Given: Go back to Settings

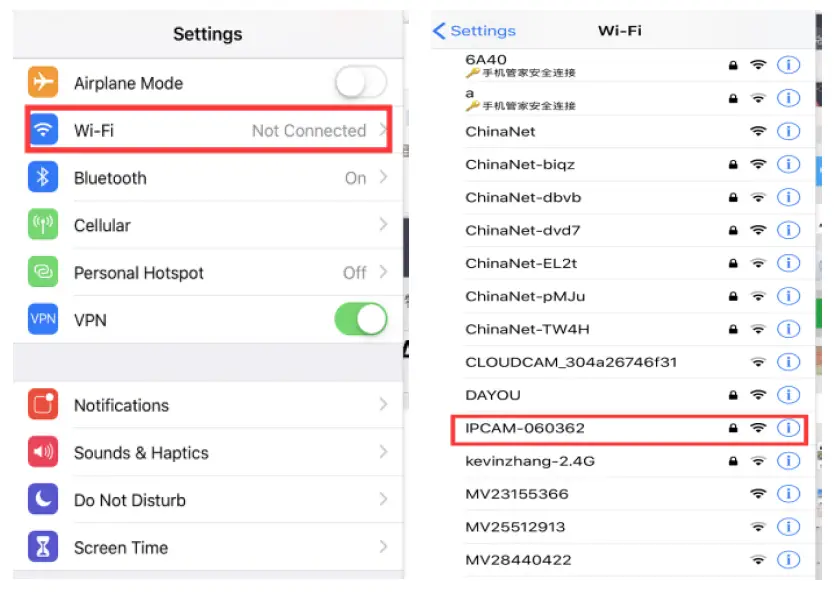Looking at the screenshot, I should (x=475, y=31).
